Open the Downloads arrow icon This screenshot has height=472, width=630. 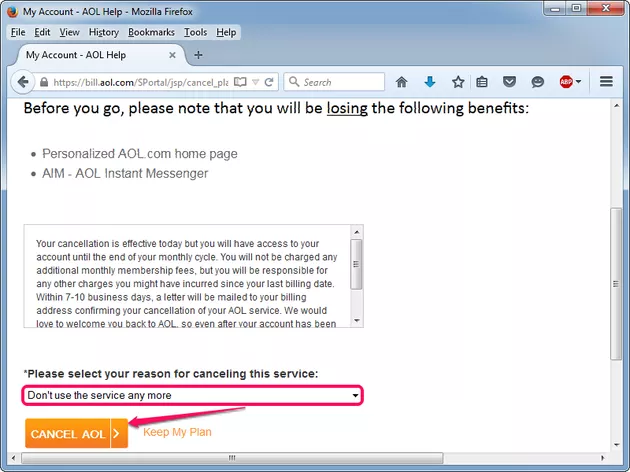(430, 82)
